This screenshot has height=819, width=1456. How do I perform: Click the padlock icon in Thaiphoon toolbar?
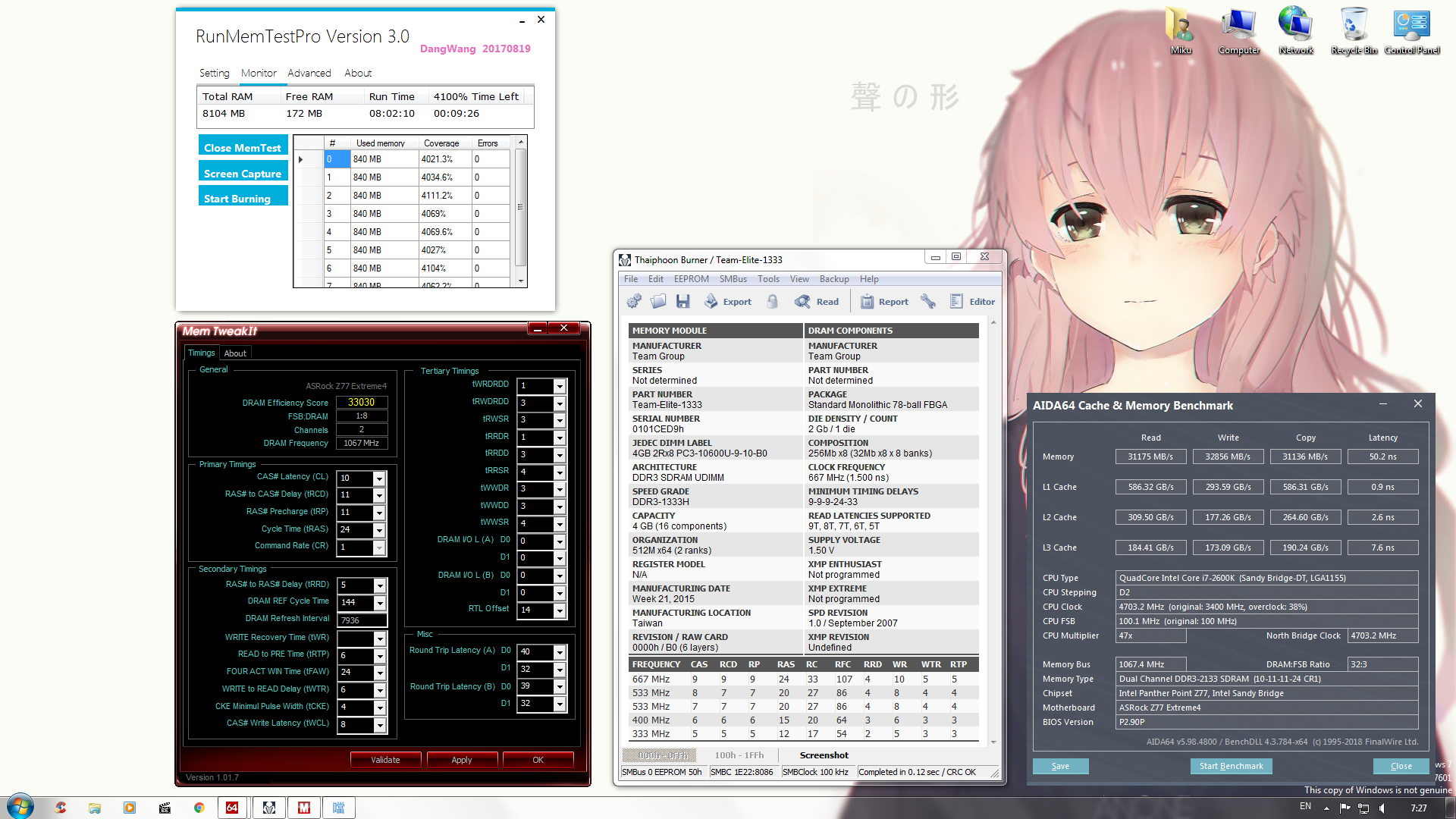tap(772, 301)
